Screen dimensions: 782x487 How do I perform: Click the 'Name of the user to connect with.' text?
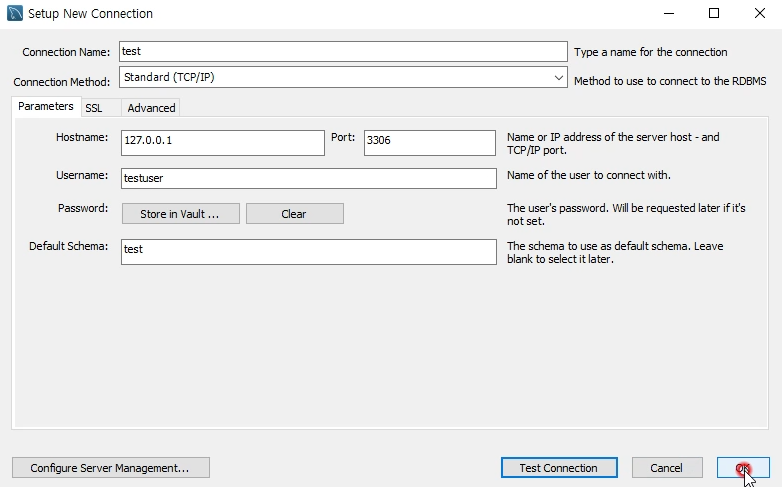pyautogui.click(x=588, y=175)
